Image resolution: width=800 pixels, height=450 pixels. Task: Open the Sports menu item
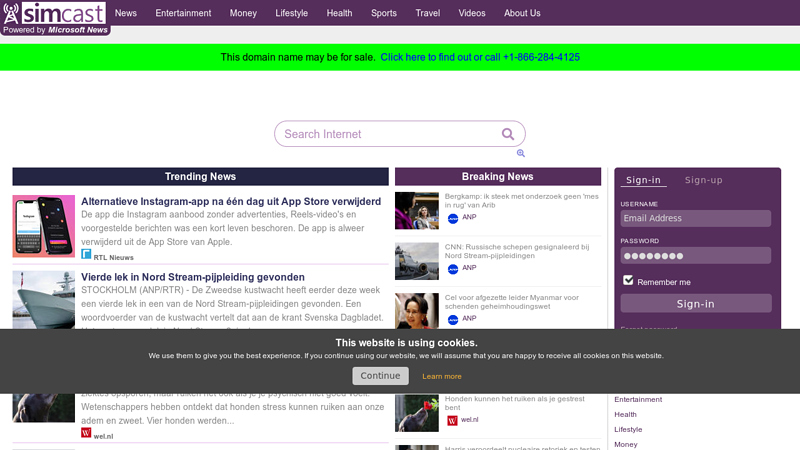pyautogui.click(x=384, y=13)
